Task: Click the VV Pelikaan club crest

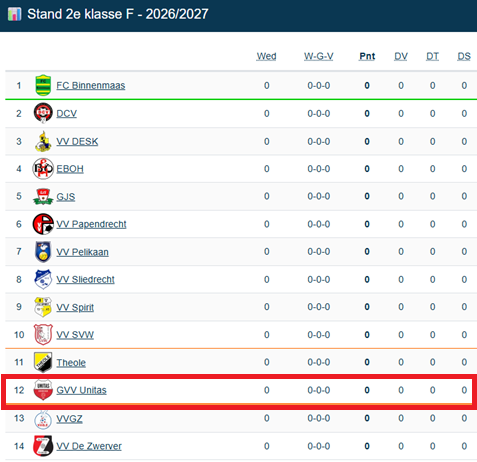Action: click(x=43, y=252)
